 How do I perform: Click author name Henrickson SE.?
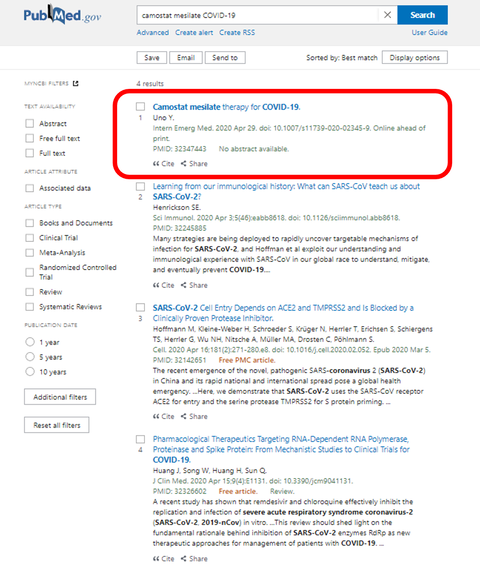pyautogui.click(x=177, y=208)
